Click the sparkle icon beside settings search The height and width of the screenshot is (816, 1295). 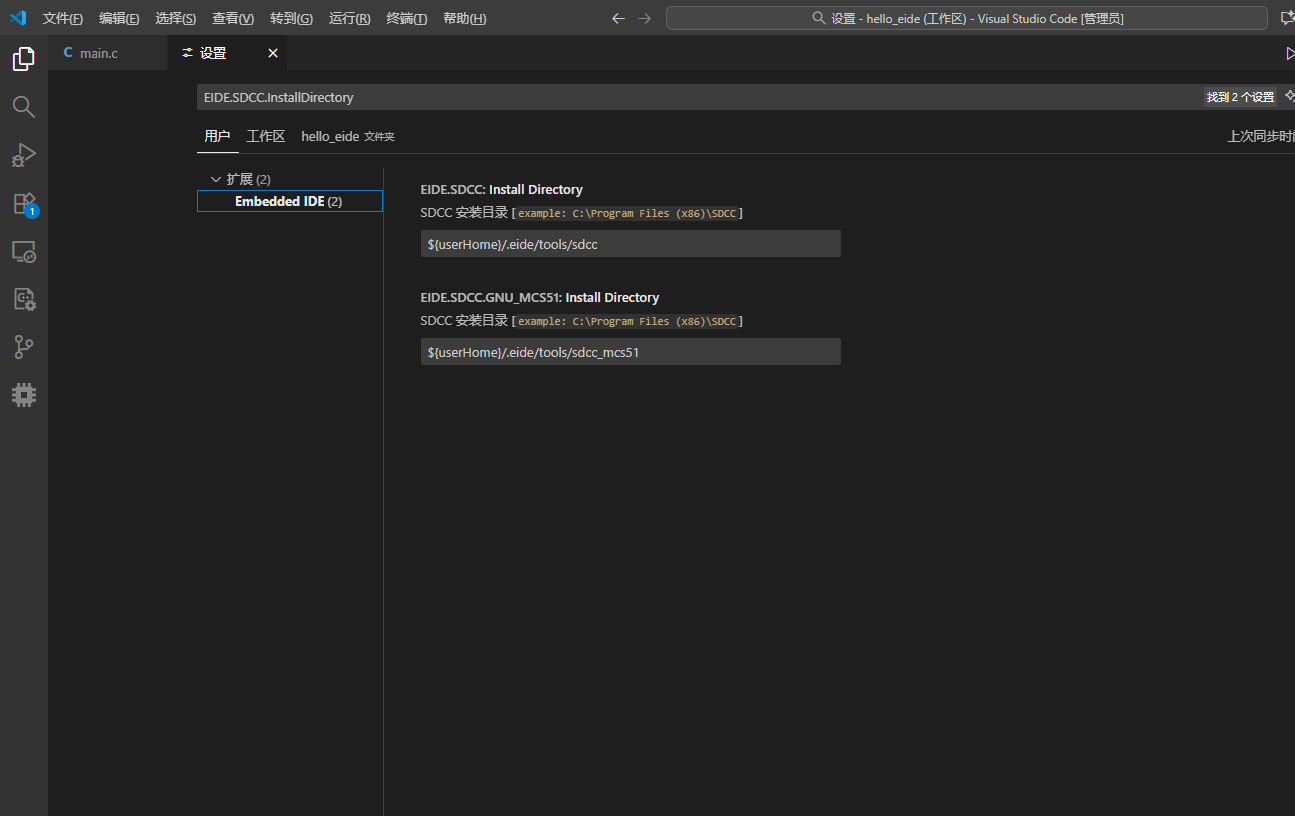(x=1289, y=96)
